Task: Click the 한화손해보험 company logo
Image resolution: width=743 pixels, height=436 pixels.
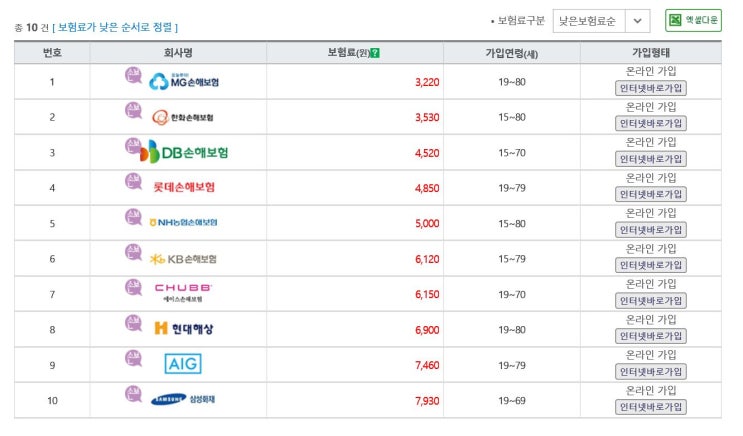Action: [183, 117]
